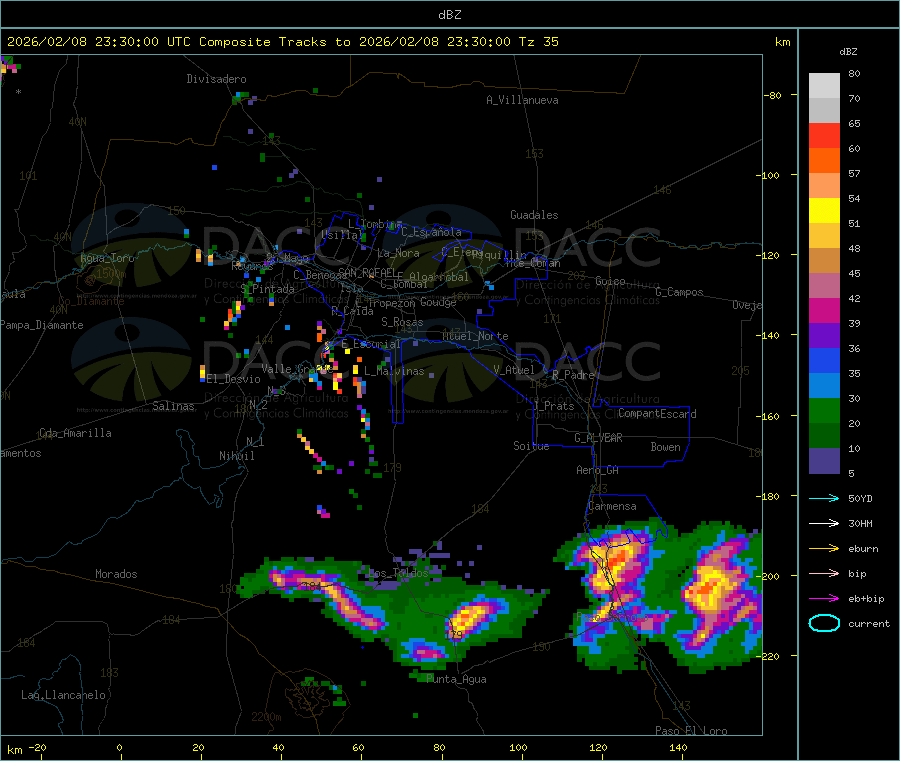Screen dimensions: 900x761
Task: Click the V_Atuel map label
Action: 514,370
